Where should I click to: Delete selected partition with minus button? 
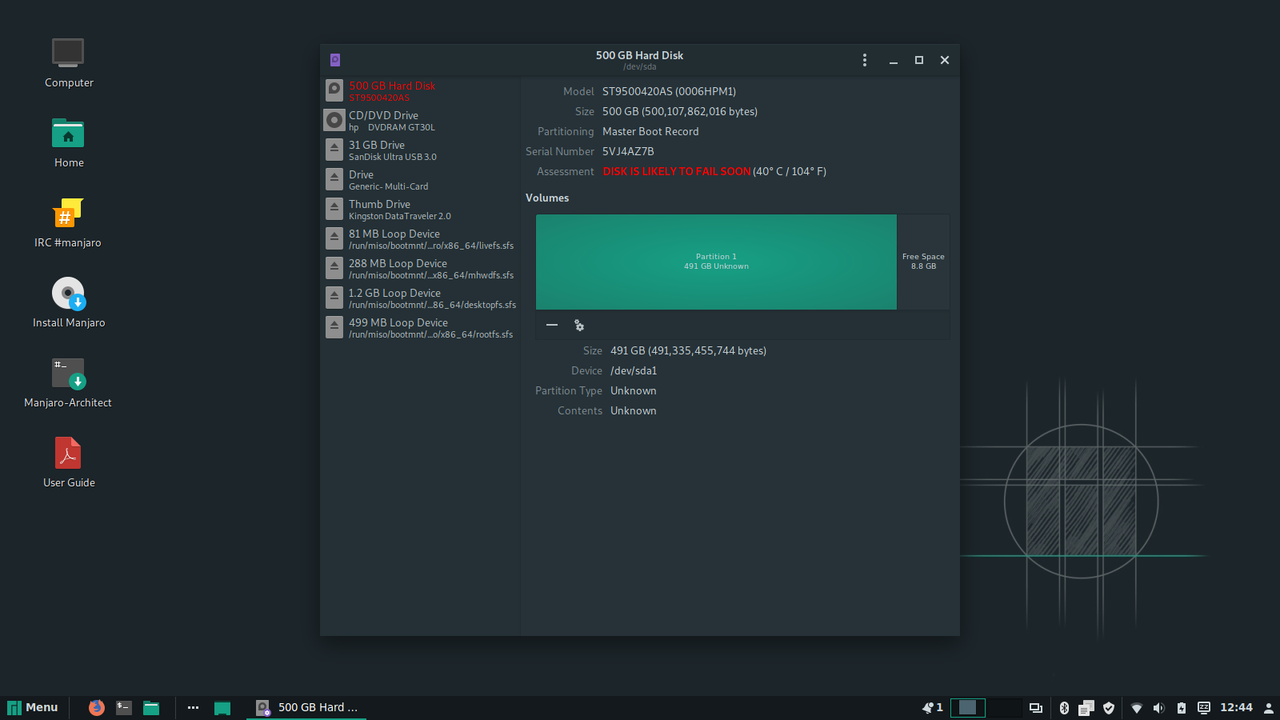(552, 325)
